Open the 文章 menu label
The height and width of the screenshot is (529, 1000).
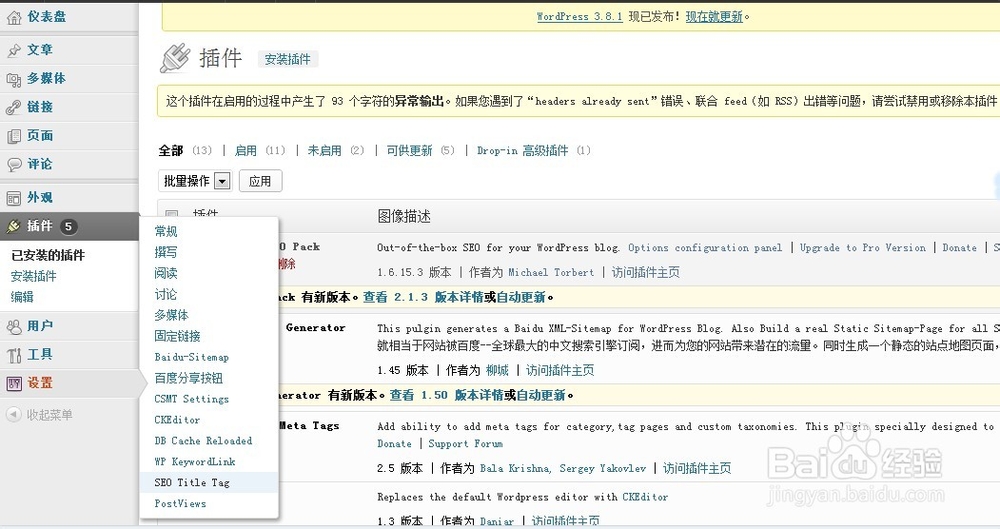point(40,50)
